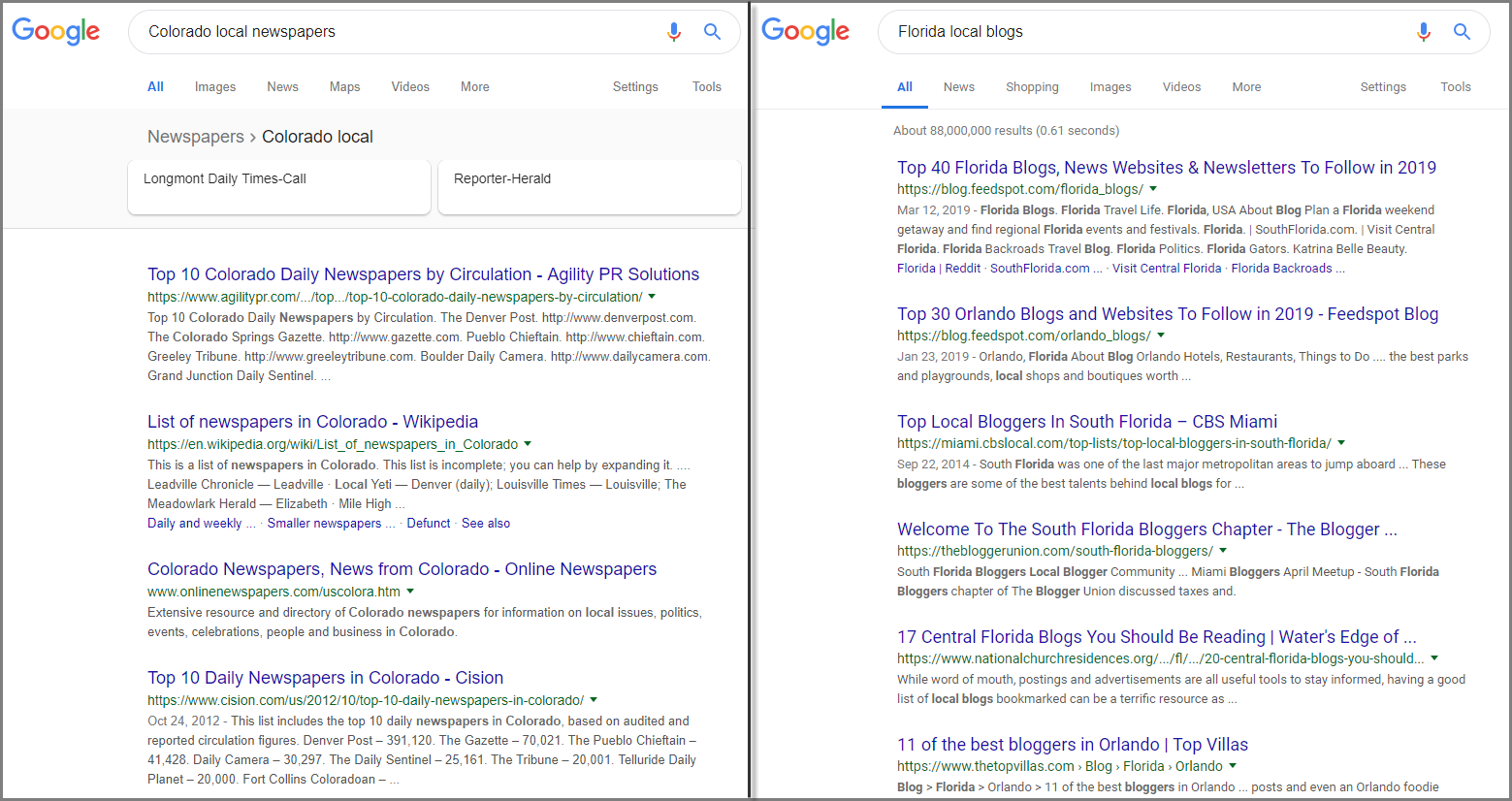Select All tab in Colorado search window

point(155,86)
